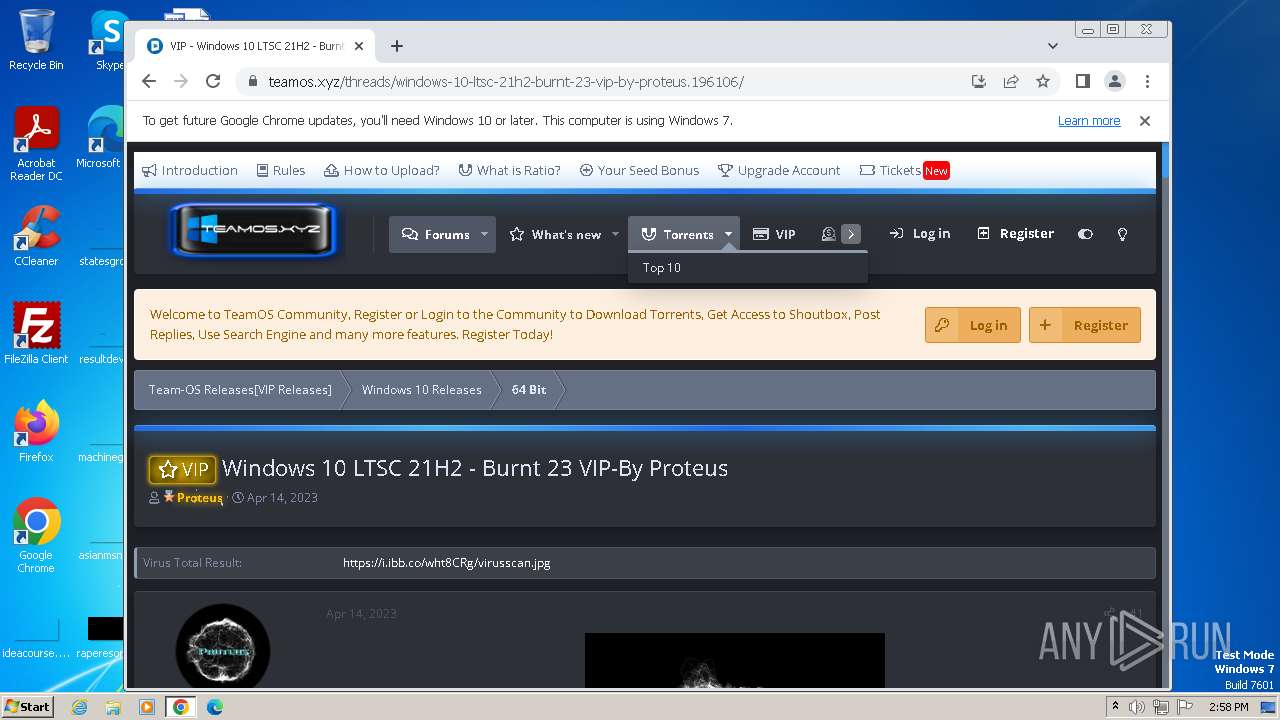The width and height of the screenshot is (1280, 720).
Task: Open How to Upload? guide
Action: pyautogui.click(x=382, y=170)
